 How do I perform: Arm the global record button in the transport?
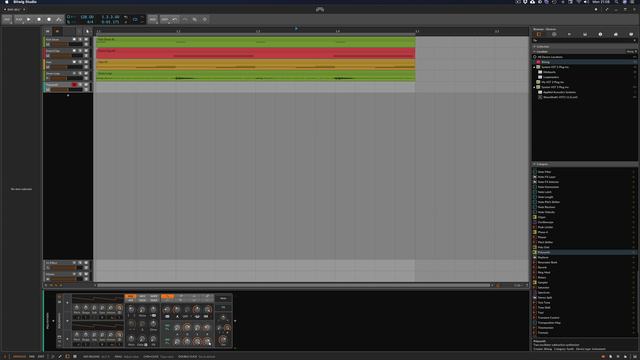(49, 19)
